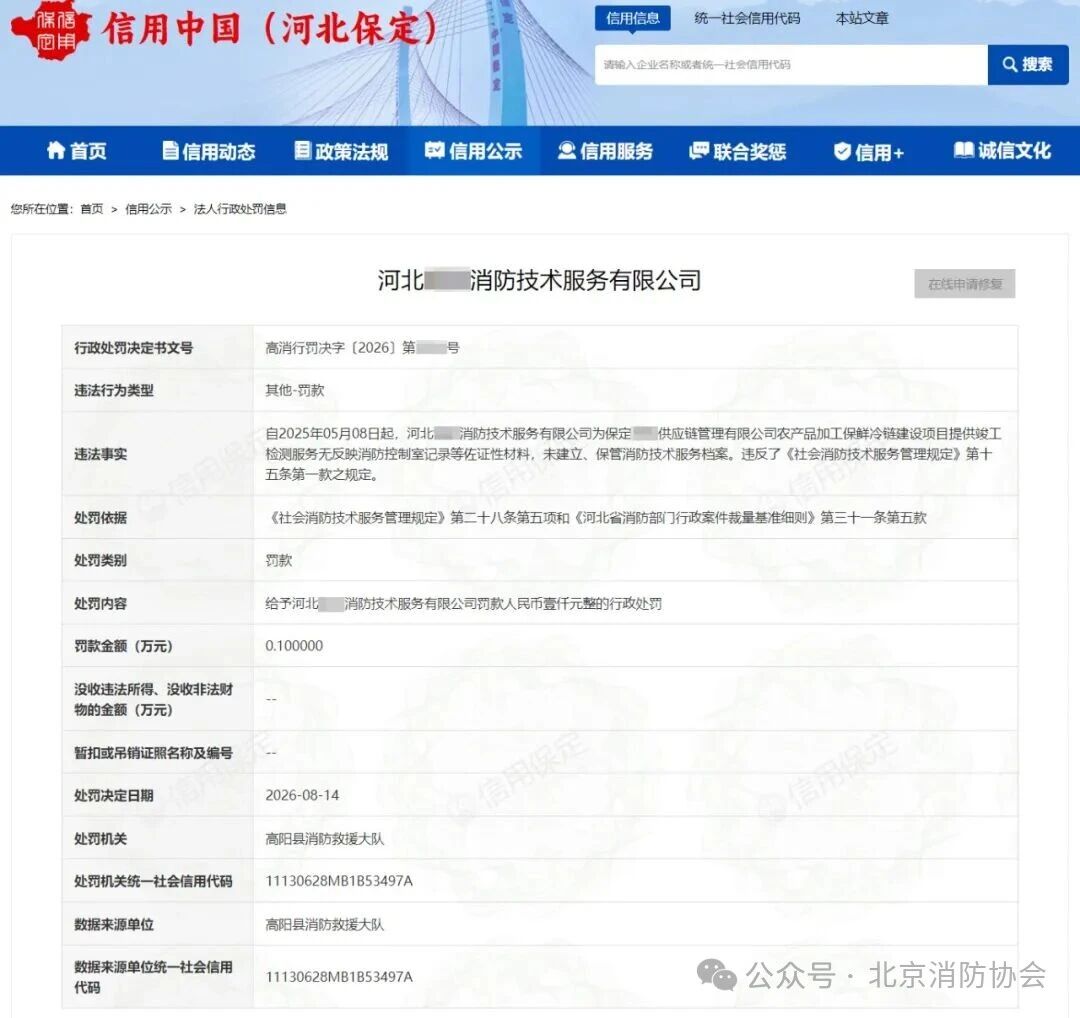Click the 处罚依据 legal basis text
Viewport: 1080px width, 1018px height.
[x=596, y=517]
